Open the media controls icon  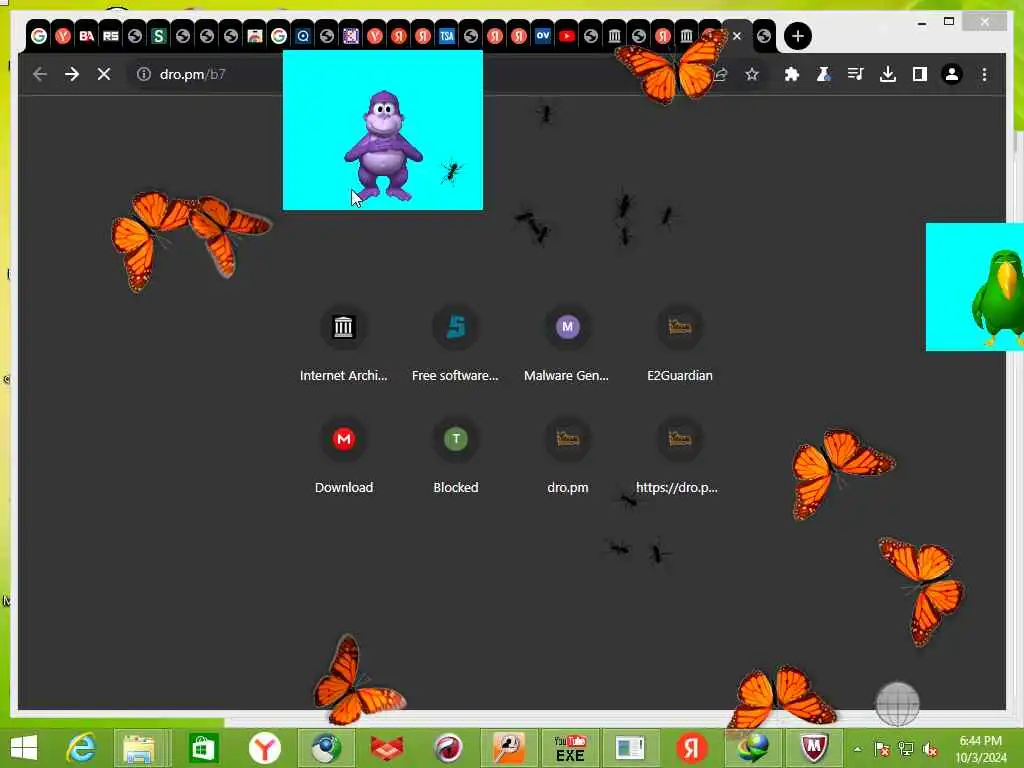click(856, 74)
